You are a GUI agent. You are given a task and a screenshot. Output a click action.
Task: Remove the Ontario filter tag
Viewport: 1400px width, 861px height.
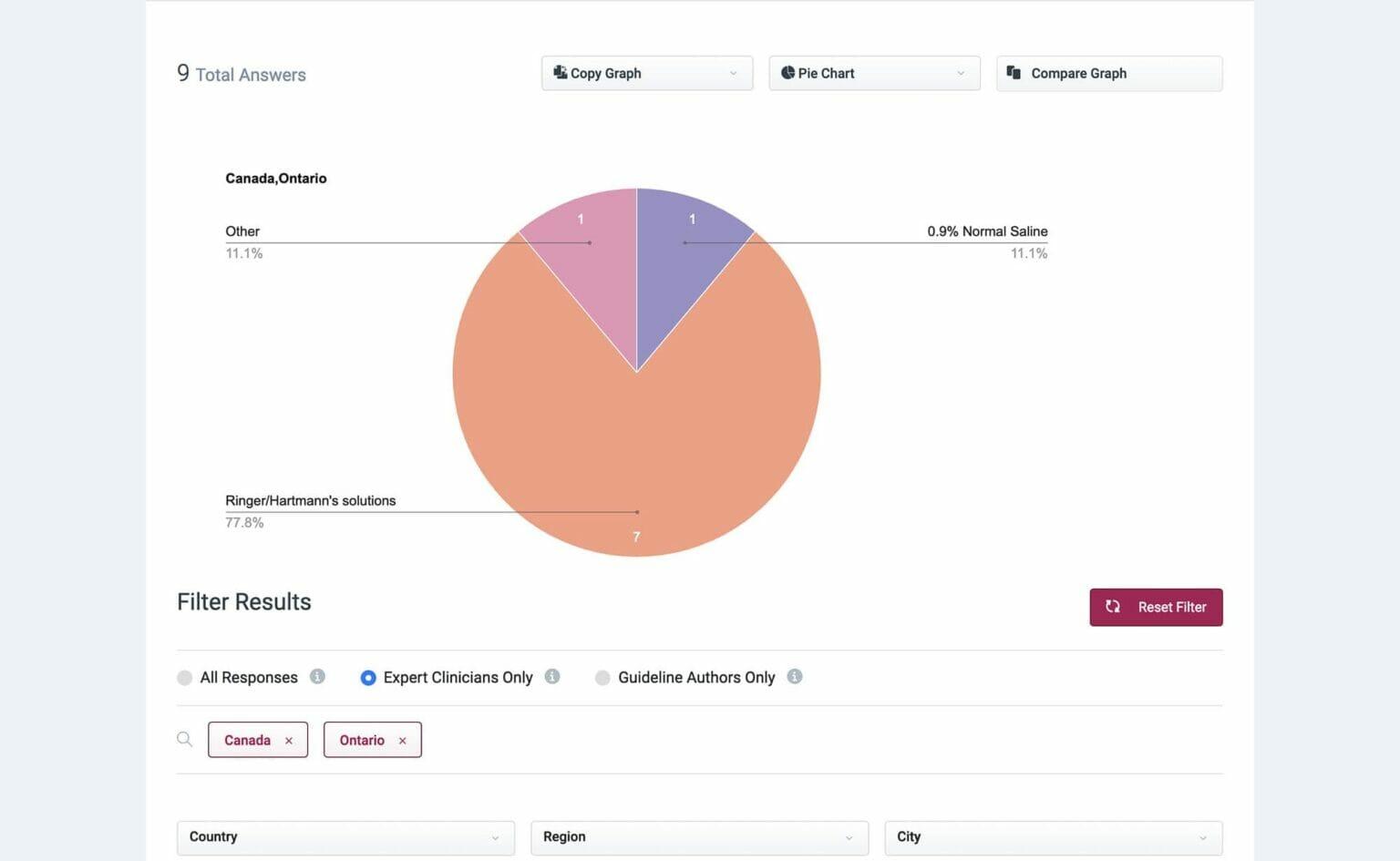pyautogui.click(x=402, y=741)
